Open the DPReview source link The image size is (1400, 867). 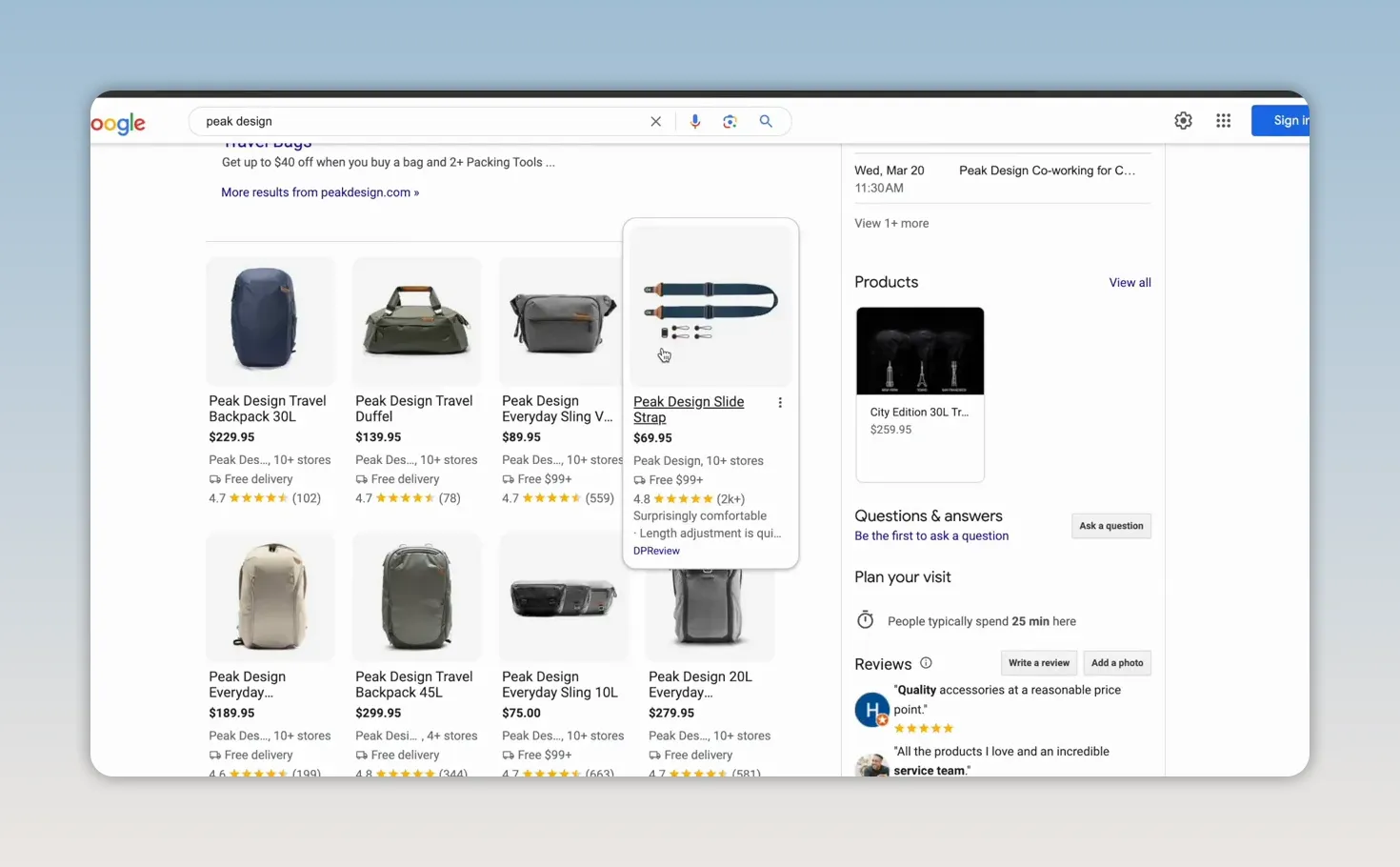click(656, 551)
